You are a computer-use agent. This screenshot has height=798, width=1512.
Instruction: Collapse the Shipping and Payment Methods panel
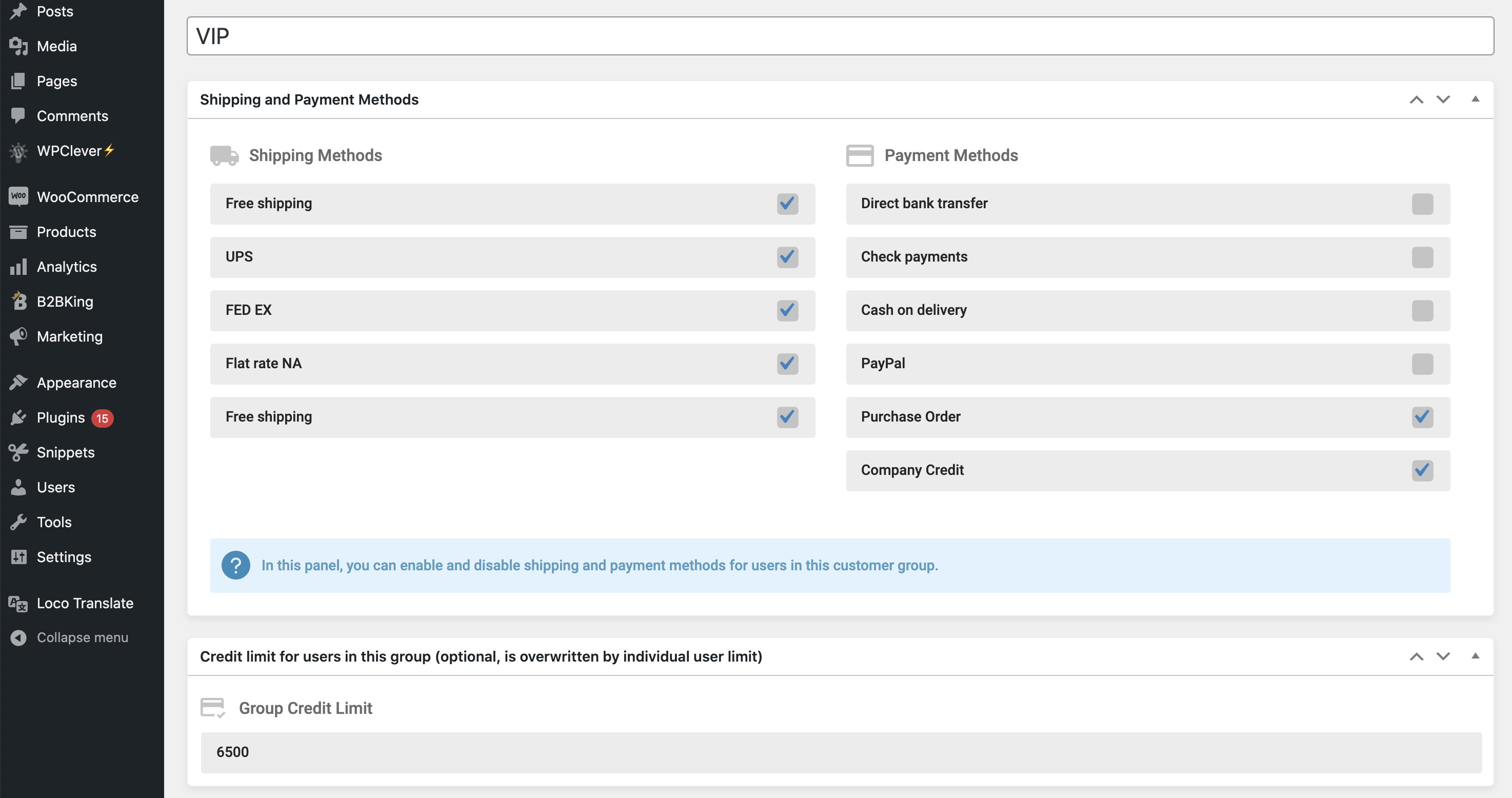[x=1475, y=99]
